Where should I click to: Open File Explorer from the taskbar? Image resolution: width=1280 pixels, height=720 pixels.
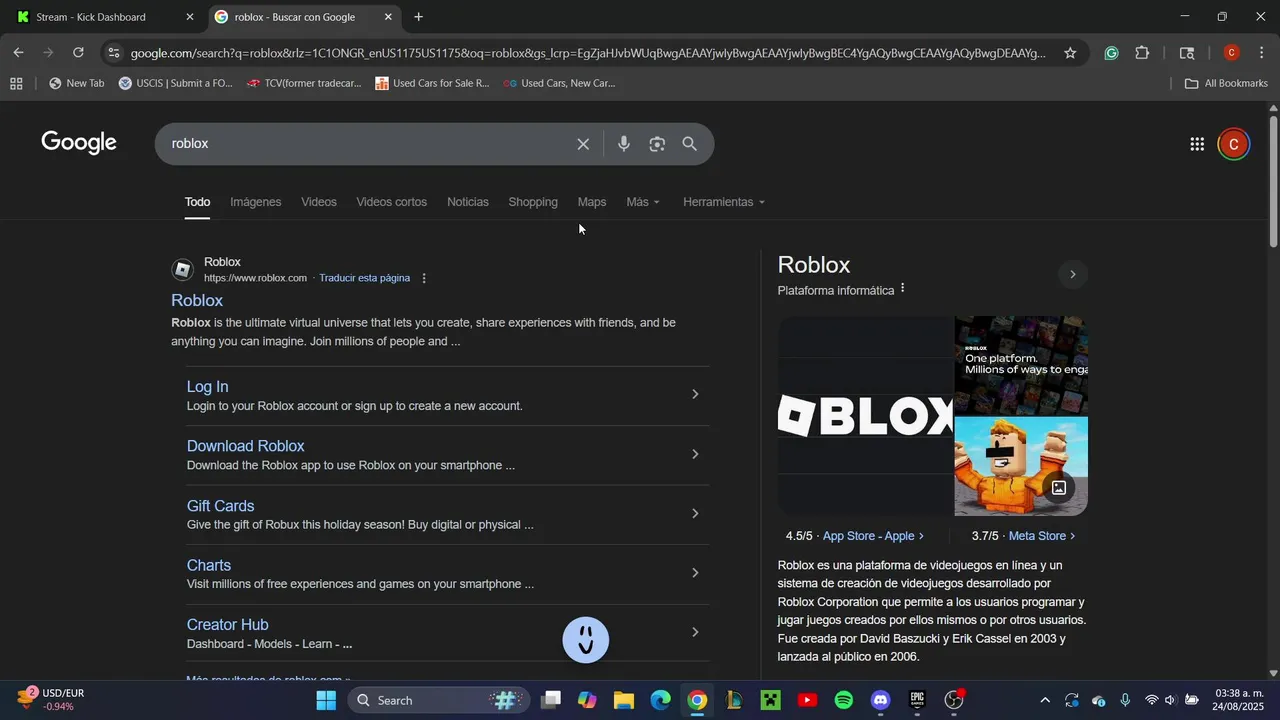click(624, 700)
